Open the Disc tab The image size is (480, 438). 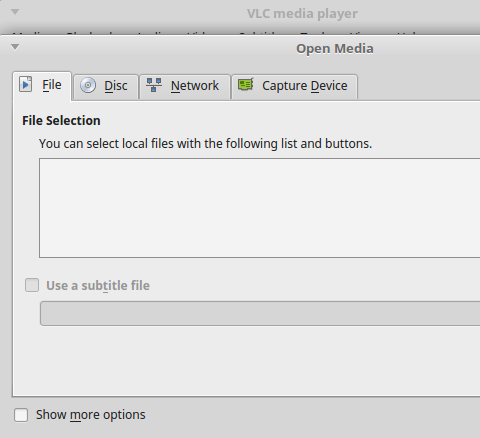106,87
